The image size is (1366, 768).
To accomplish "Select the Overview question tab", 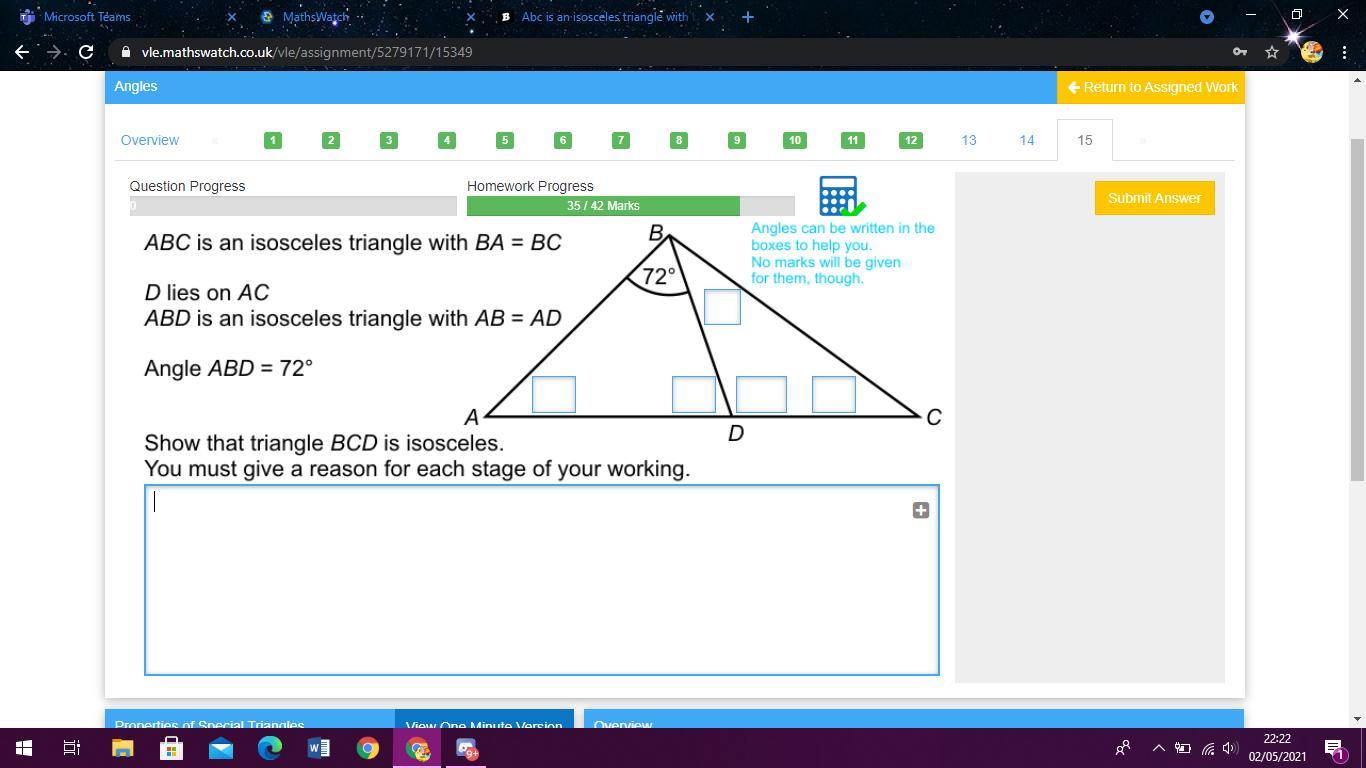I will pyautogui.click(x=150, y=140).
